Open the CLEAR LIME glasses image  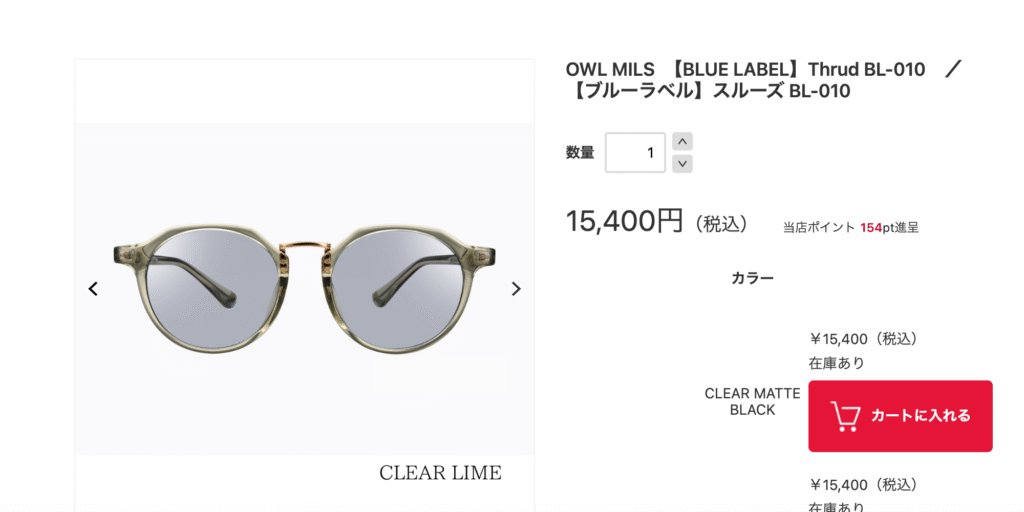pyautogui.click(x=304, y=289)
